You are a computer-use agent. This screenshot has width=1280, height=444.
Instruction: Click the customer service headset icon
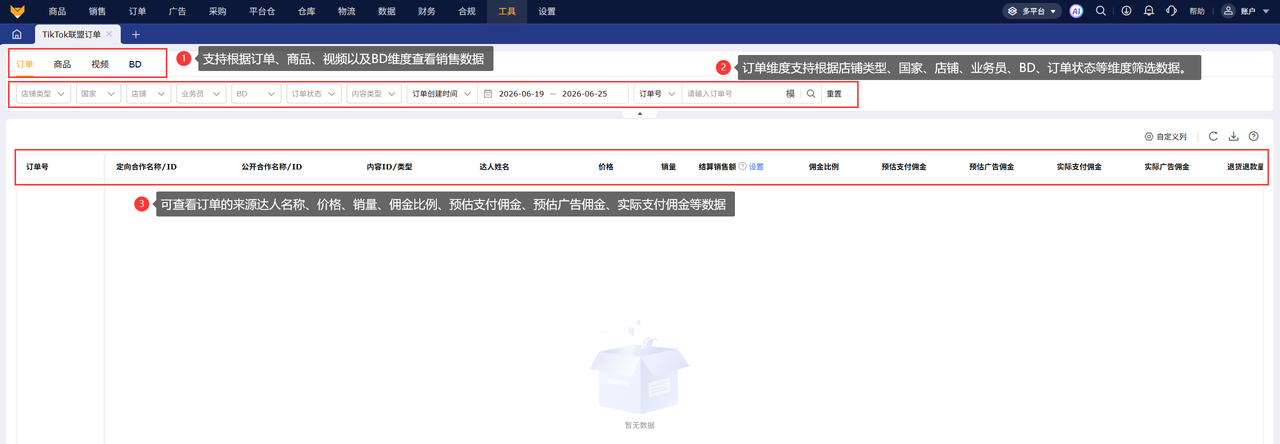pyautogui.click(x=1171, y=11)
